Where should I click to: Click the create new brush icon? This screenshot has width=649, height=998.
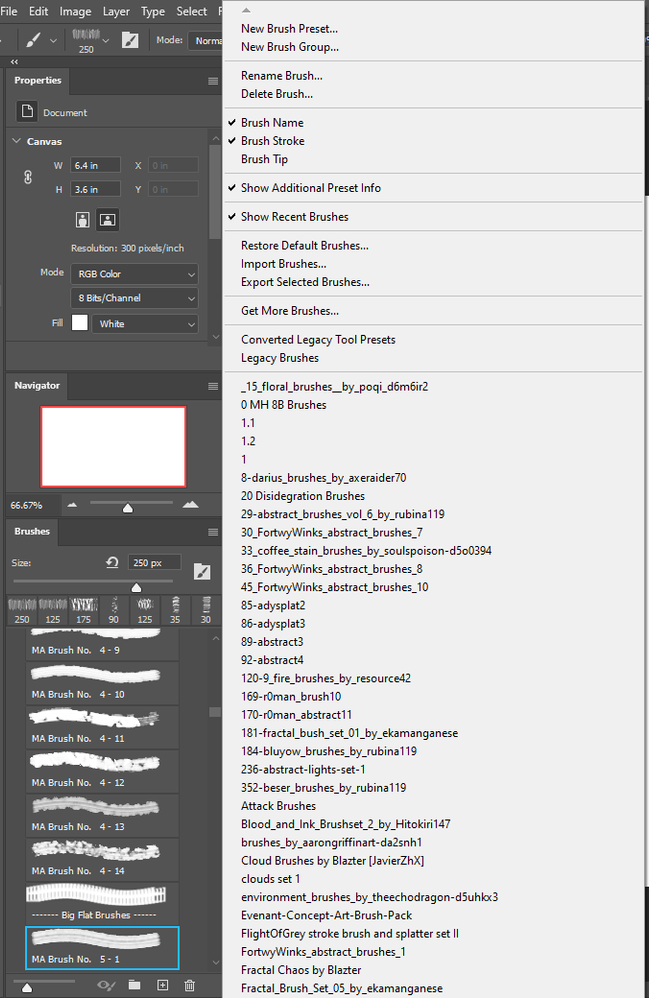pyautogui.click(x=163, y=985)
